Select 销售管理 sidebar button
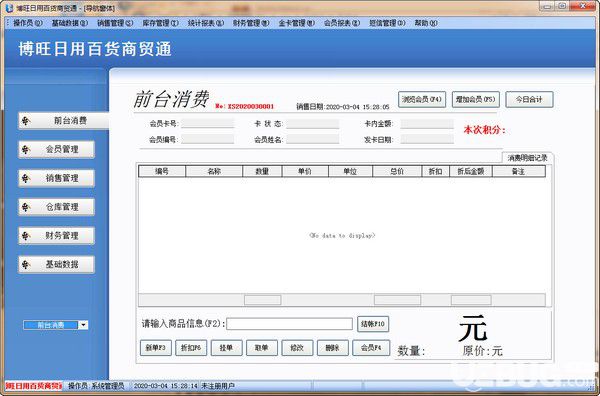The image size is (600, 396). pos(56,178)
